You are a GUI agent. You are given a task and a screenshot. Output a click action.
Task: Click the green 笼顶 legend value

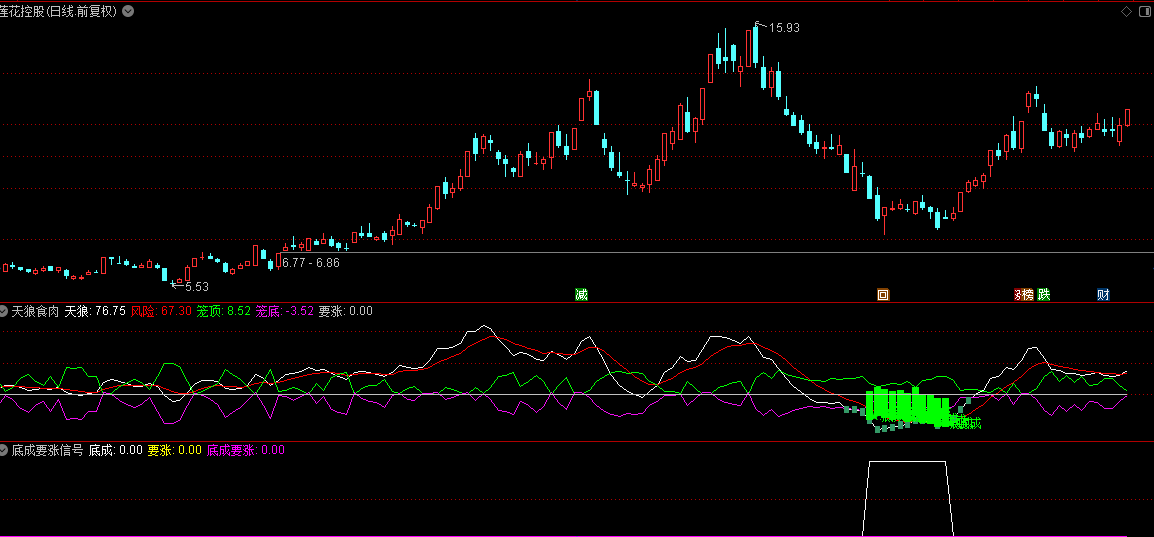click(224, 311)
